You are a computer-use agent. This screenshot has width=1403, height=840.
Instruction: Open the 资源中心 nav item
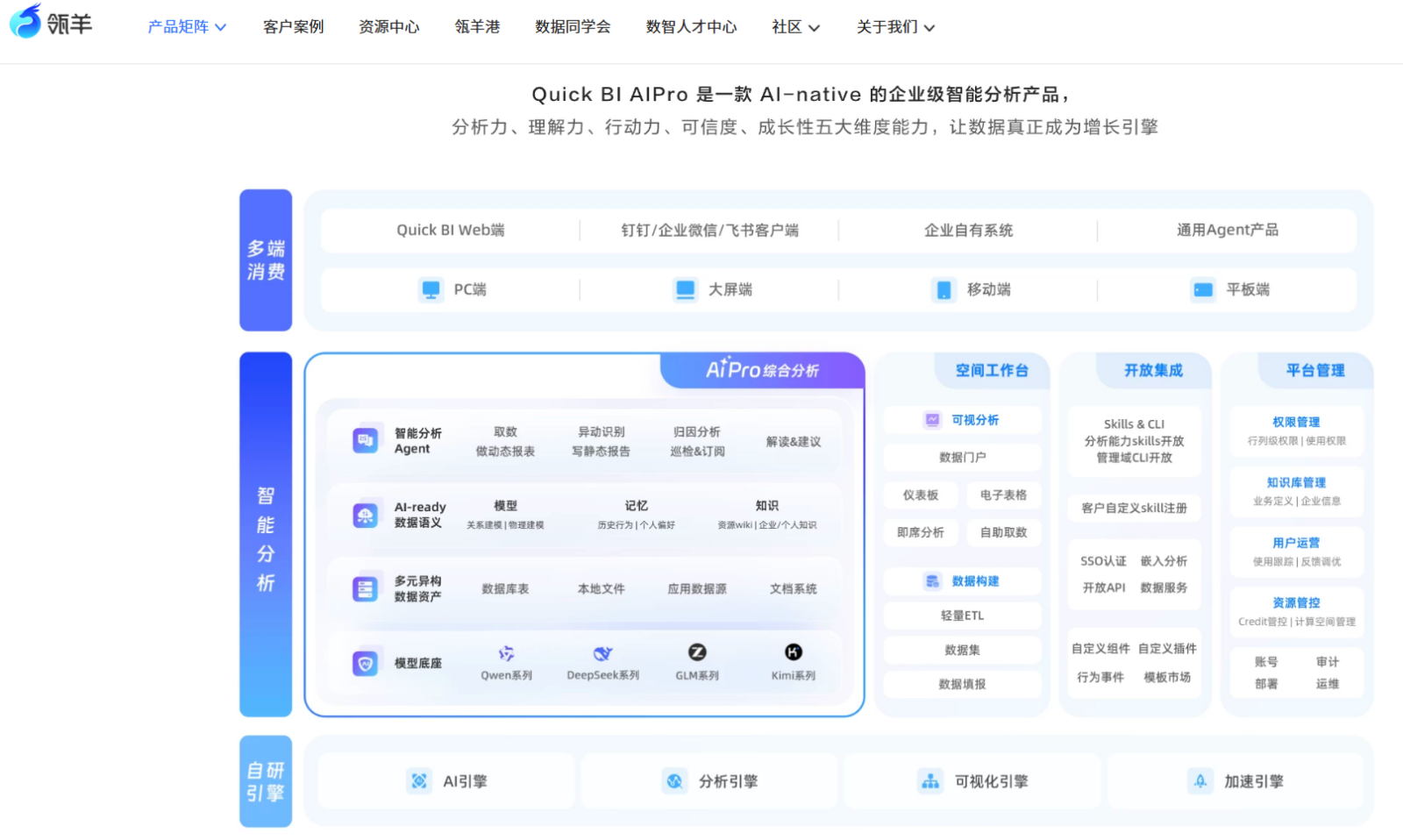[x=389, y=27]
